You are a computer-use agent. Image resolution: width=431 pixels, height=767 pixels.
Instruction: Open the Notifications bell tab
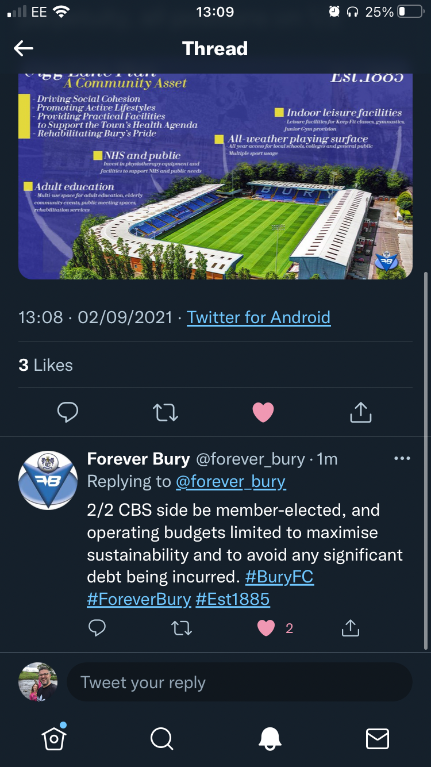pos(270,738)
